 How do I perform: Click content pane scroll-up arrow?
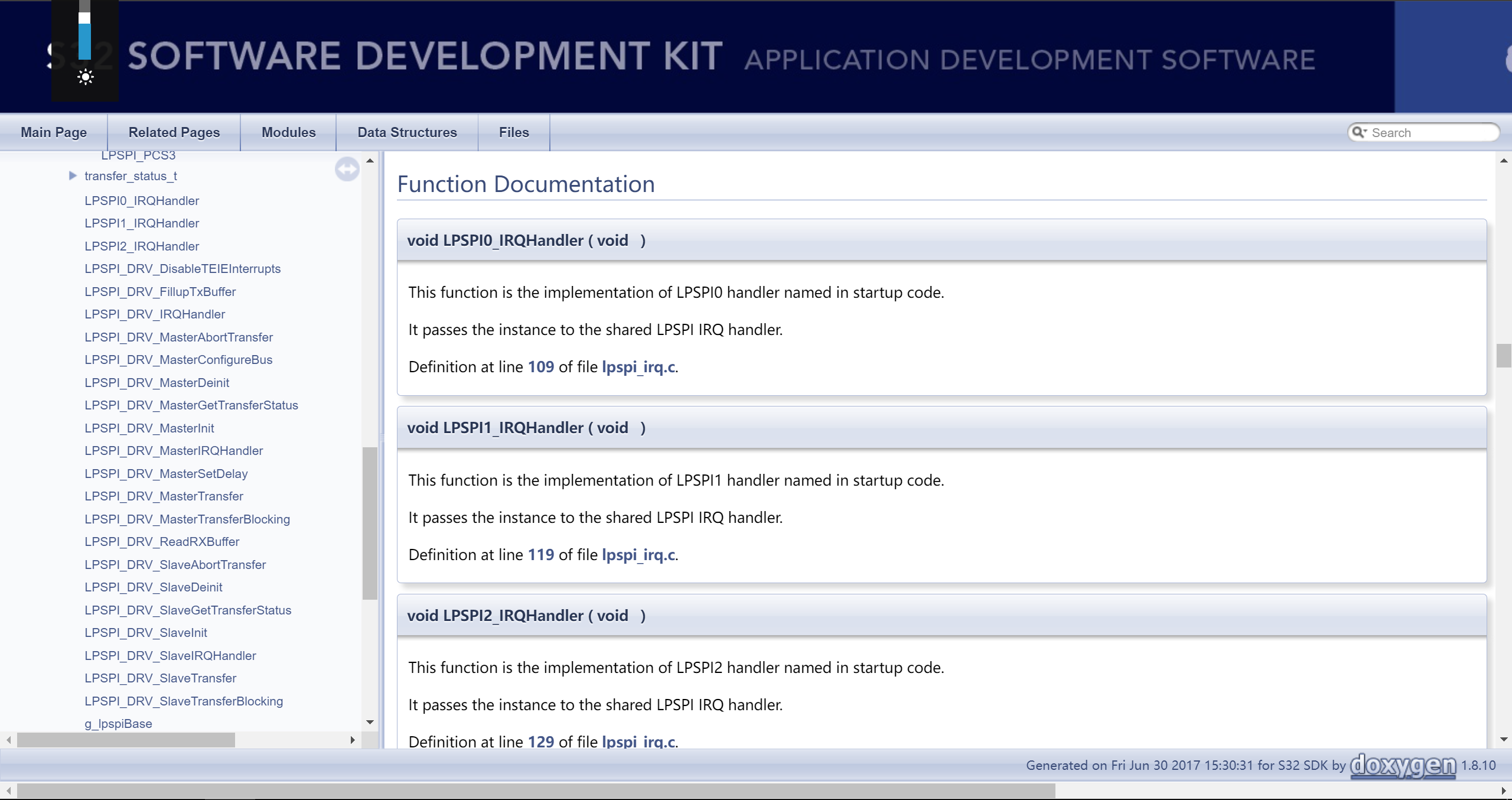[x=1504, y=161]
